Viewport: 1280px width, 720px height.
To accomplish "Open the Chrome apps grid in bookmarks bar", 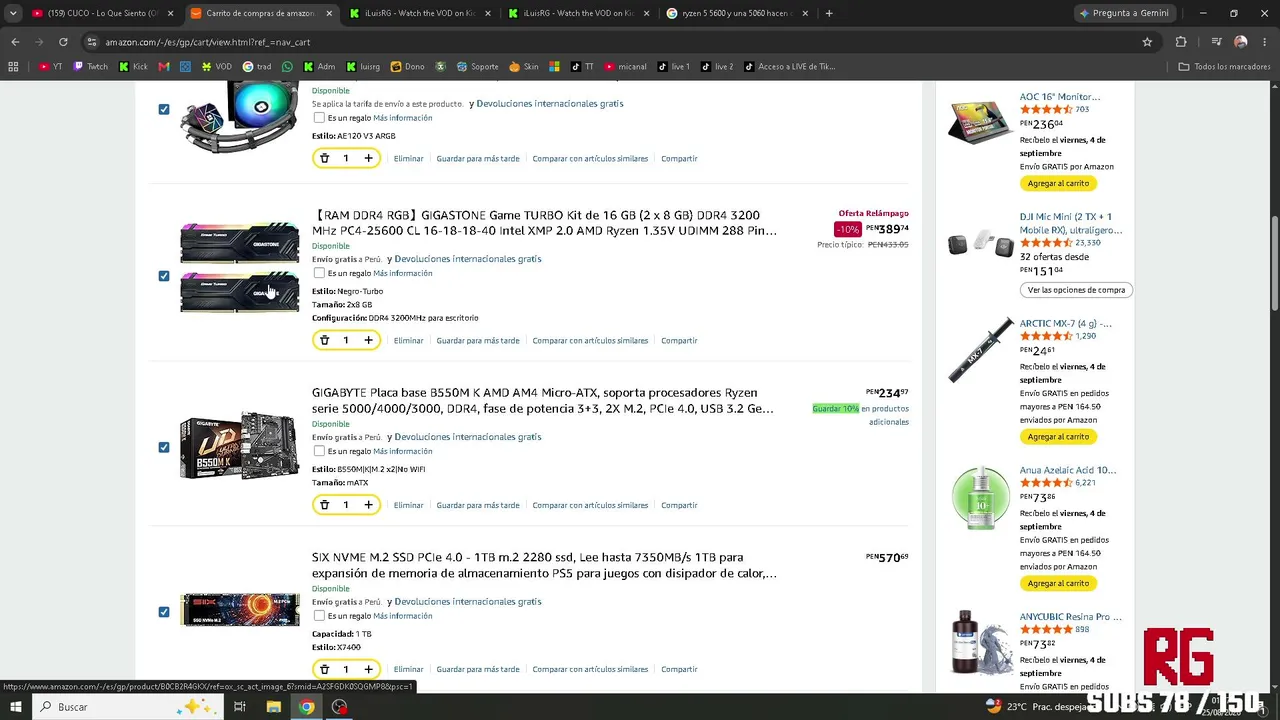I will click(x=13, y=67).
